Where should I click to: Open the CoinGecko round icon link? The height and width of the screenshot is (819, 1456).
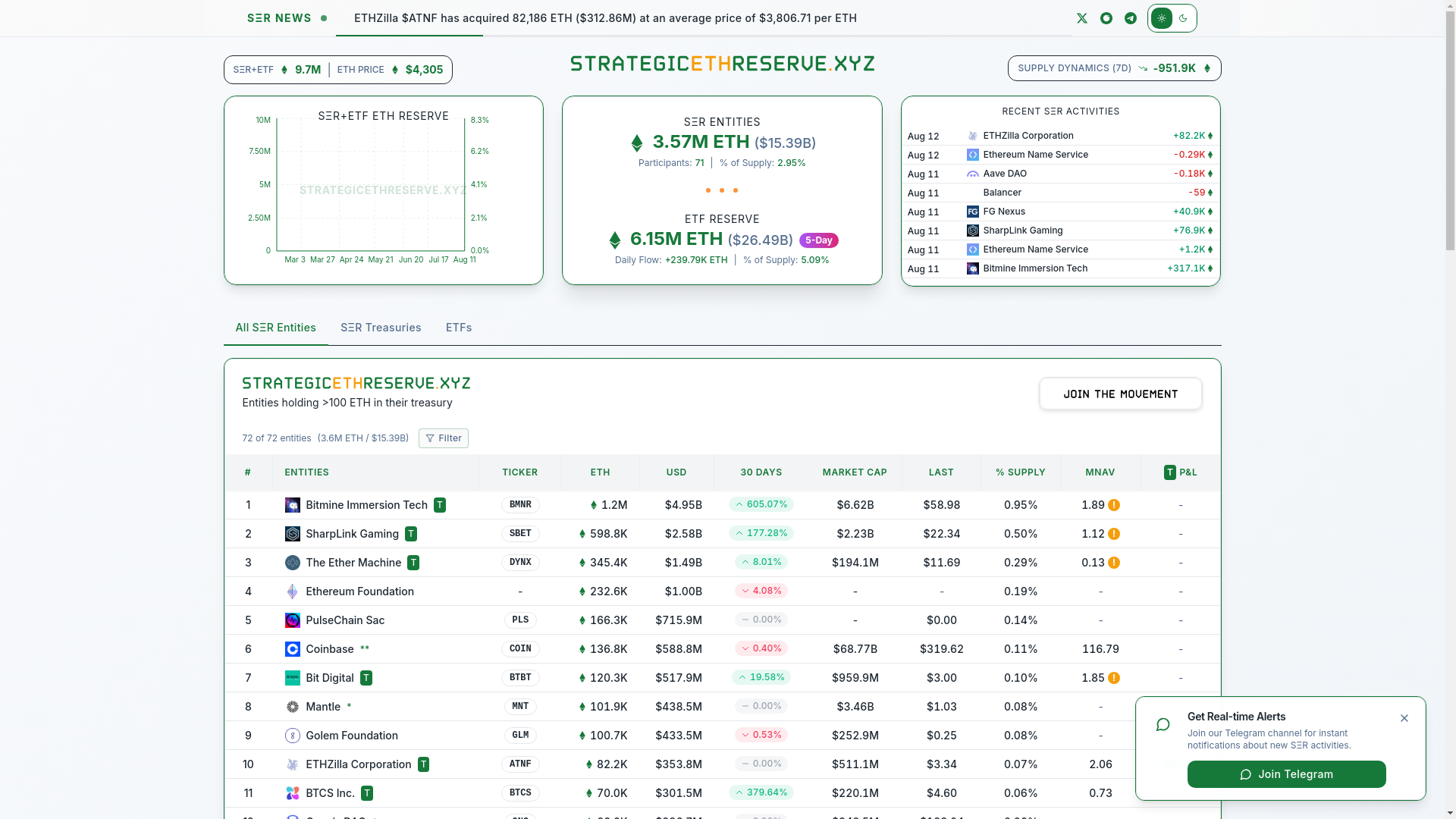(x=1106, y=18)
